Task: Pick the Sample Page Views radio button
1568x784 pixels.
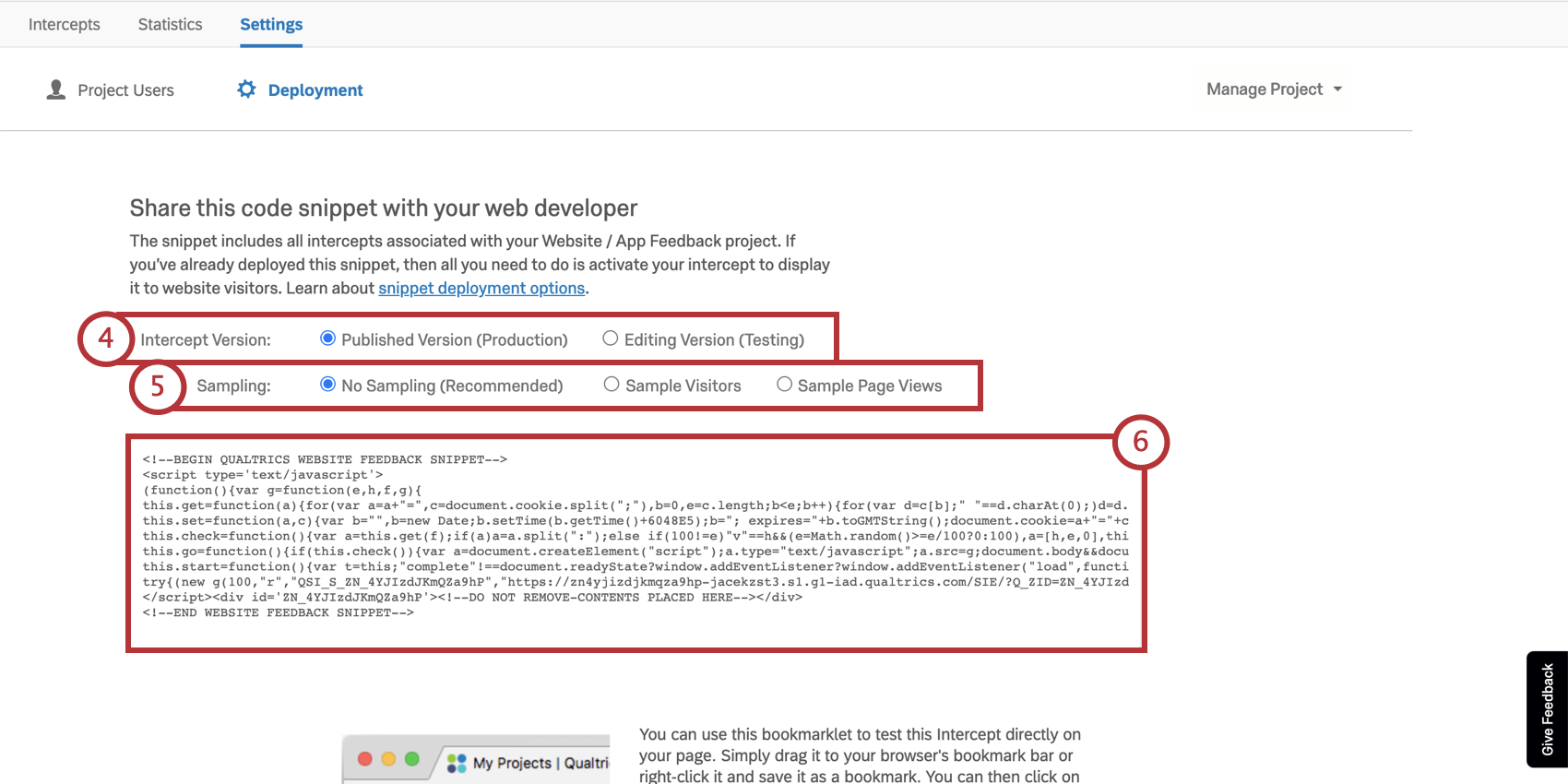Action: click(784, 385)
